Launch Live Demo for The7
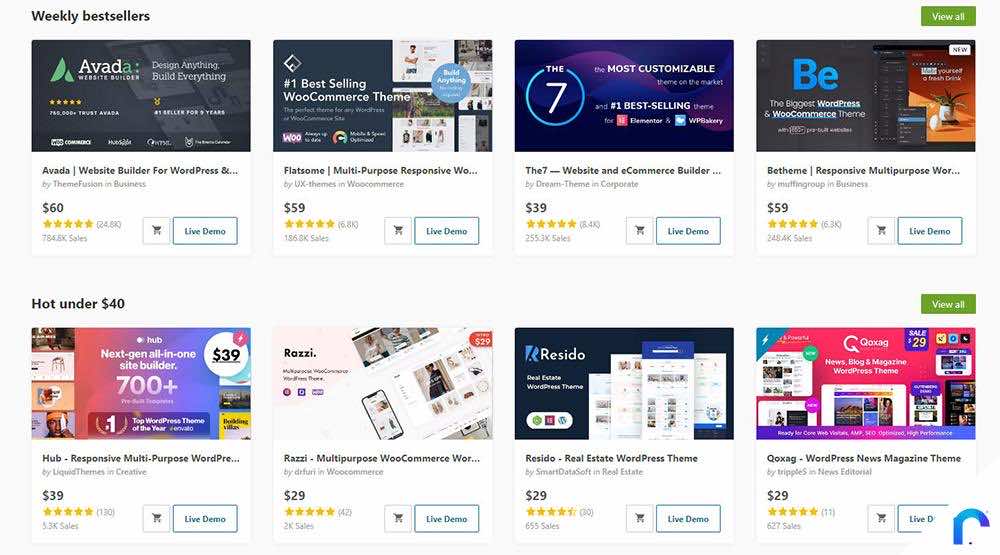The image size is (1000, 555). click(688, 231)
